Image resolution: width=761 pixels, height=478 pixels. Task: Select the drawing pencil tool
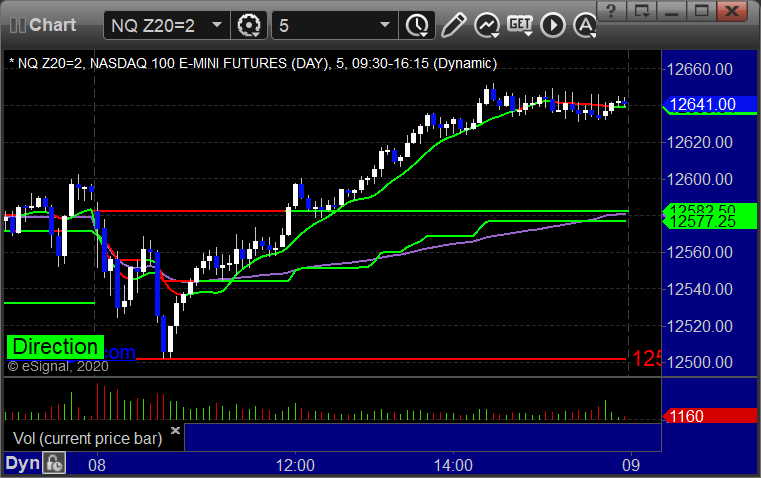click(453, 25)
